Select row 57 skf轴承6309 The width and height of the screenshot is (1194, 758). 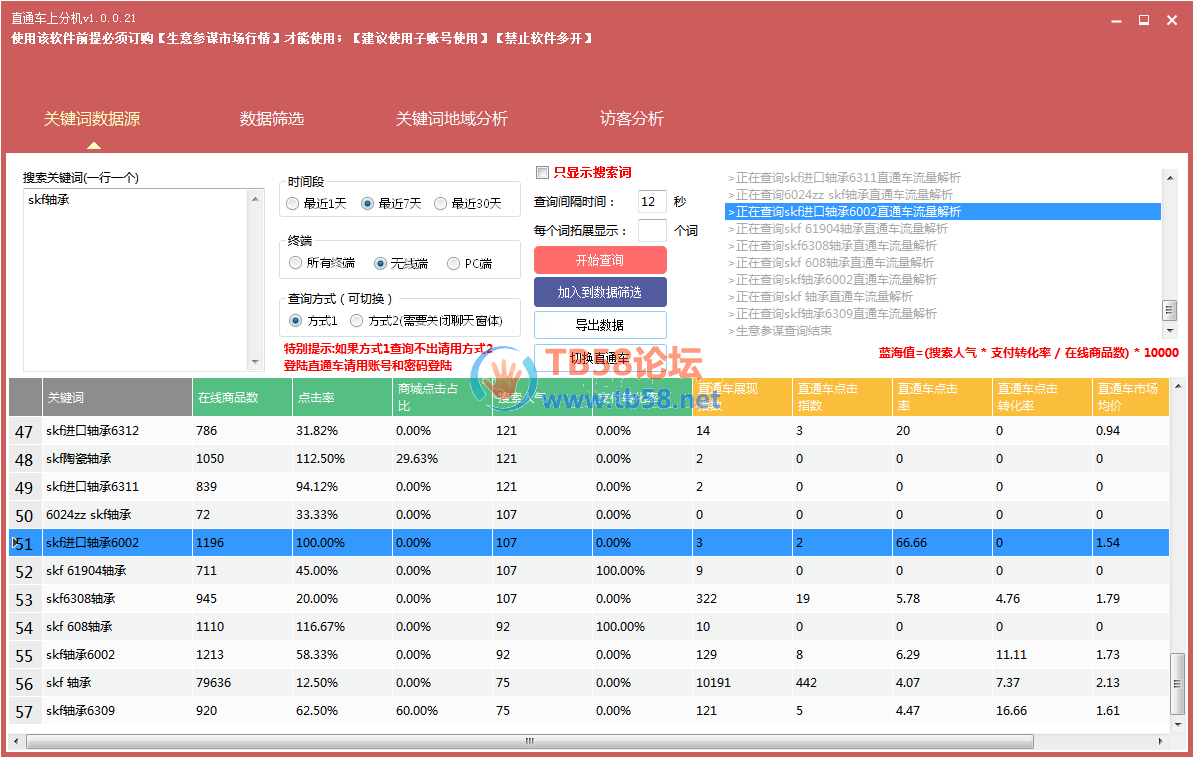pos(589,711)
